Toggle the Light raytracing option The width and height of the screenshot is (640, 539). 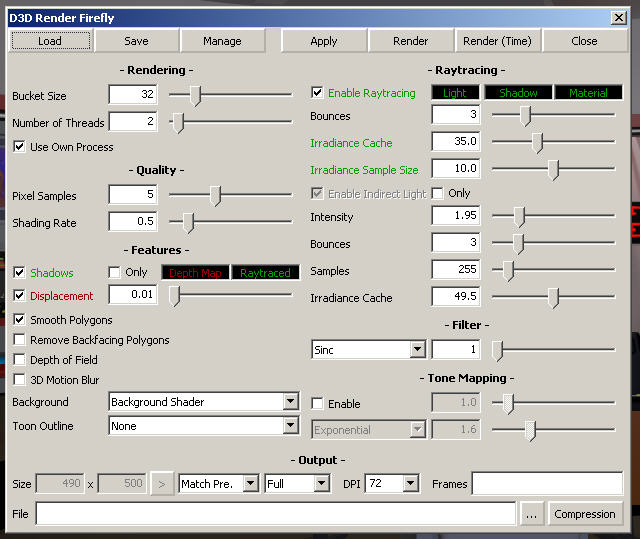pyautogui.click(x=455, y=93)
